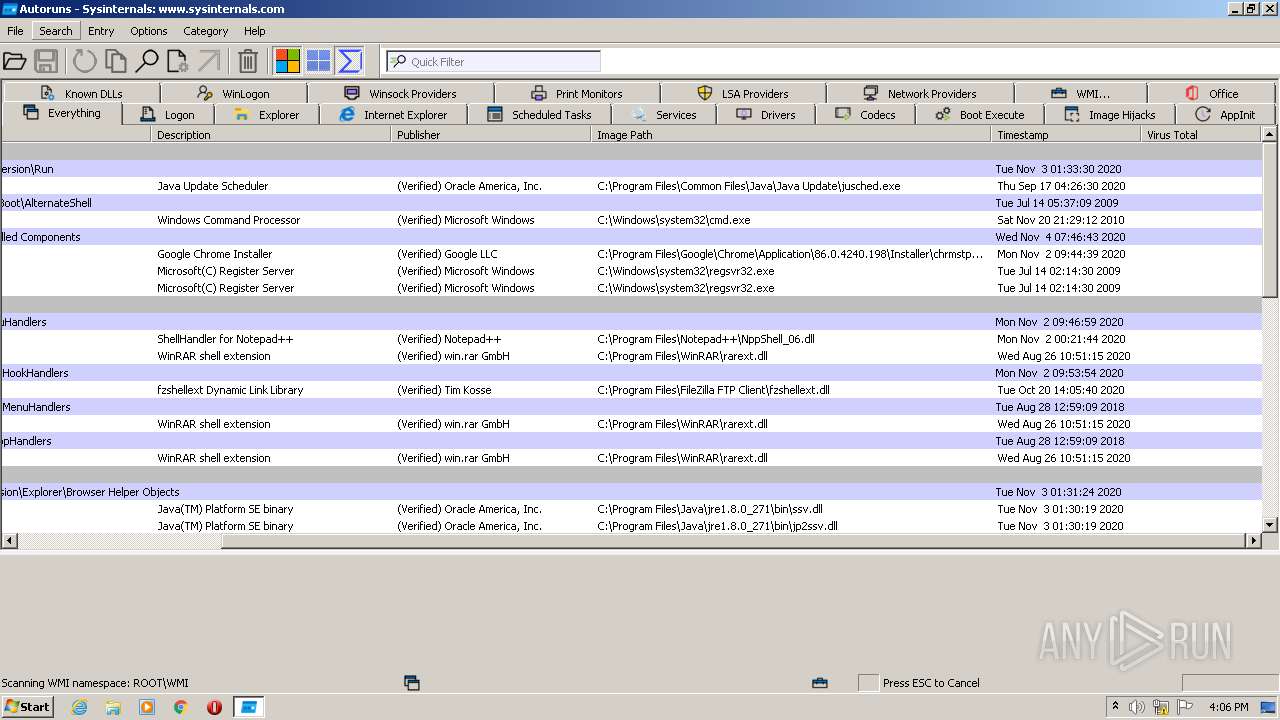The image size is (1280, 720).
Task: Click the horizontal scrollbar right arrow
Action: point(1253,540)
